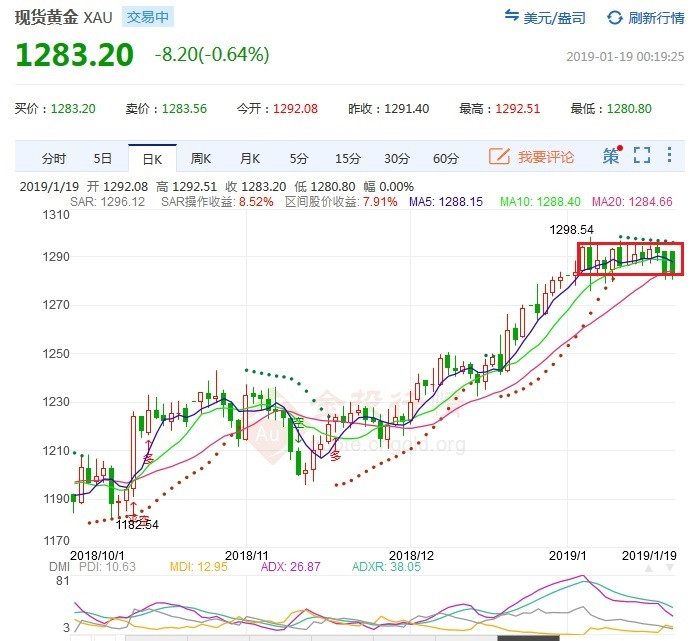694x641 pixels.
Task: Click the 我要评论 comment link
Action: [x=546, y=157]
